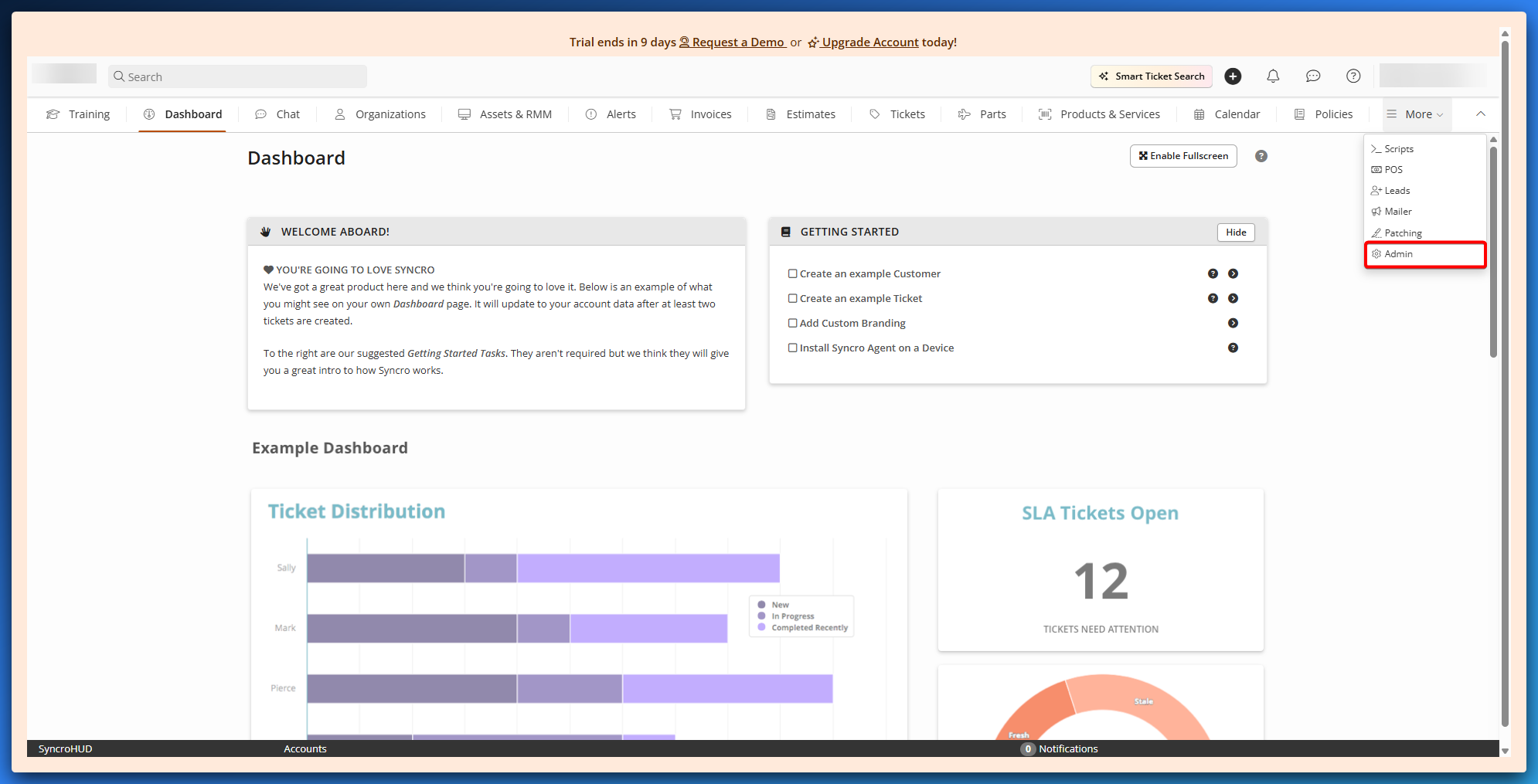1538x784 pixels.
Task: Check Create an example Customer checkbox
Action: tap(792, 273)
